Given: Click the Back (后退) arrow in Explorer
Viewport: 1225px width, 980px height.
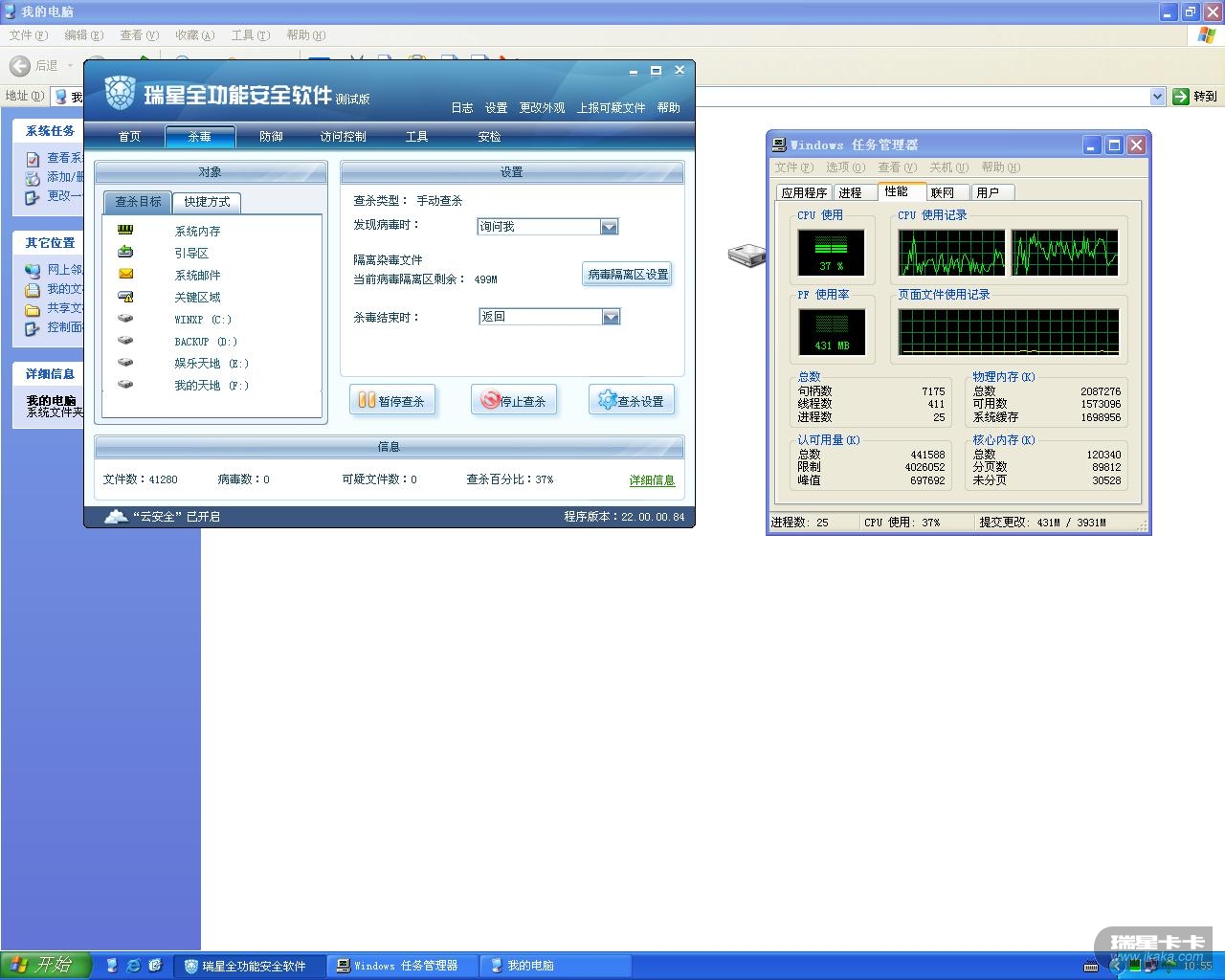Looking at the screenshot, I should (20, 65).
